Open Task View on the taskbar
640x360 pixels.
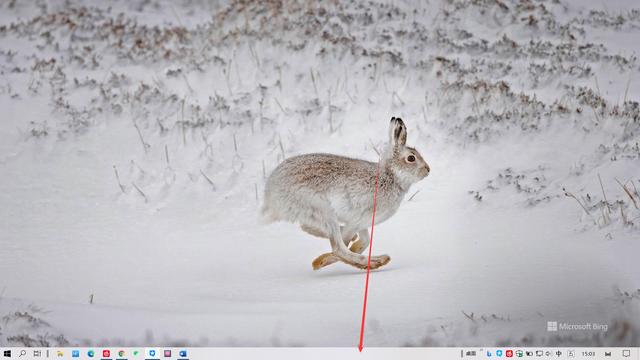[37, 353]
